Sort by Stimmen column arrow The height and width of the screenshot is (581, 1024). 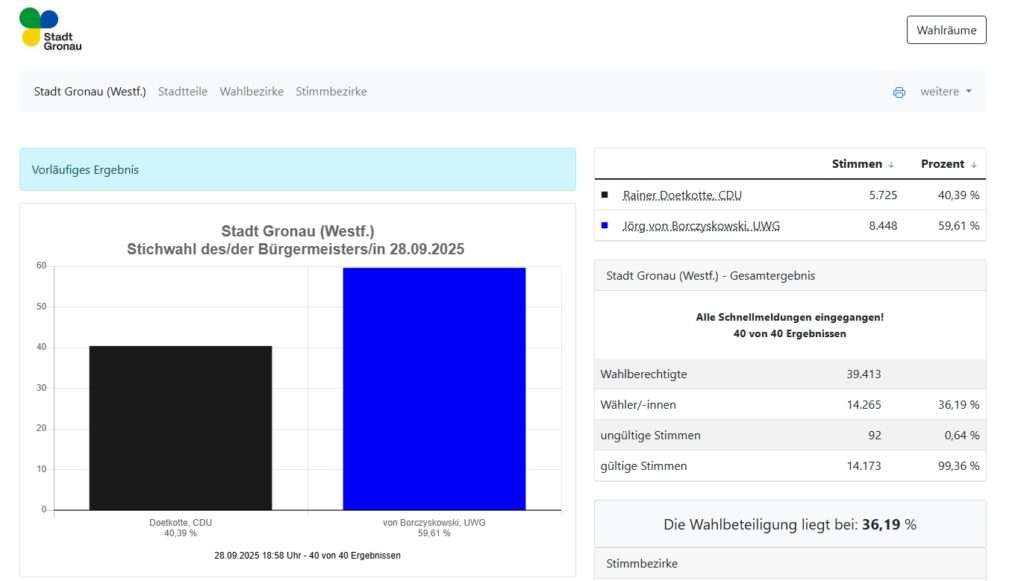coord(891,165)
